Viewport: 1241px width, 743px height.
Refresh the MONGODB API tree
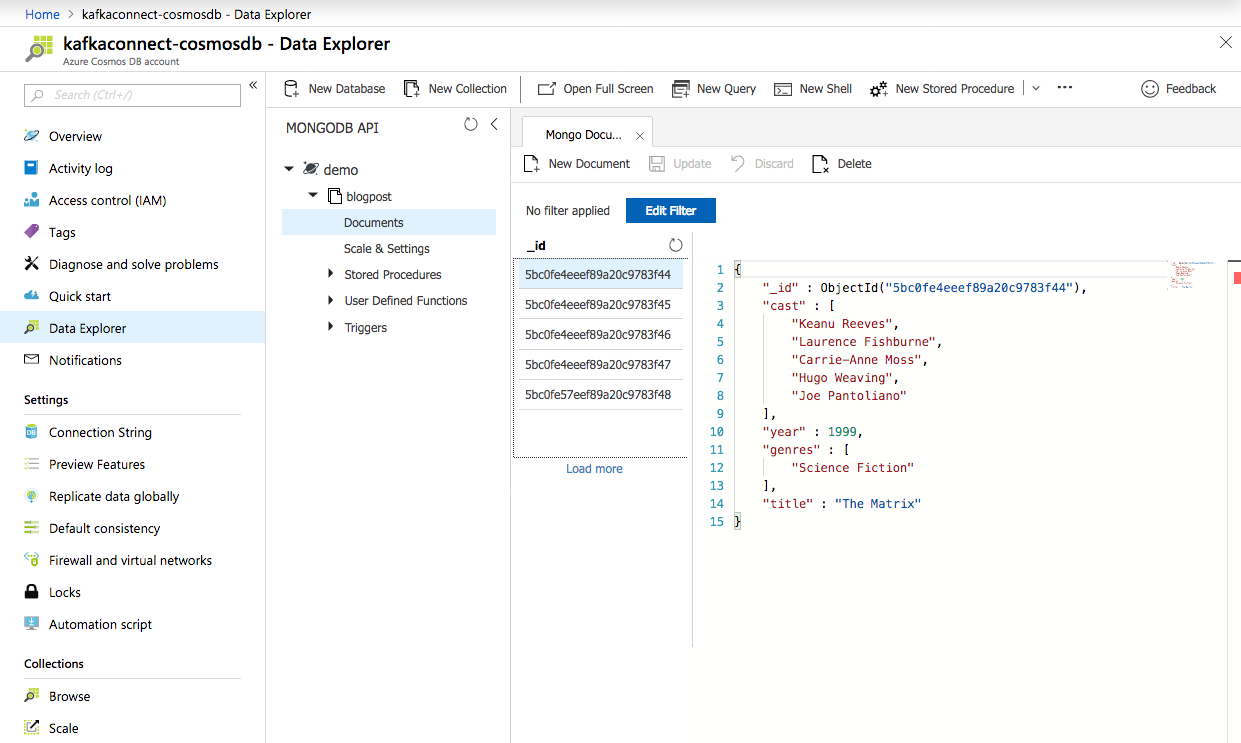pos(471,124)
